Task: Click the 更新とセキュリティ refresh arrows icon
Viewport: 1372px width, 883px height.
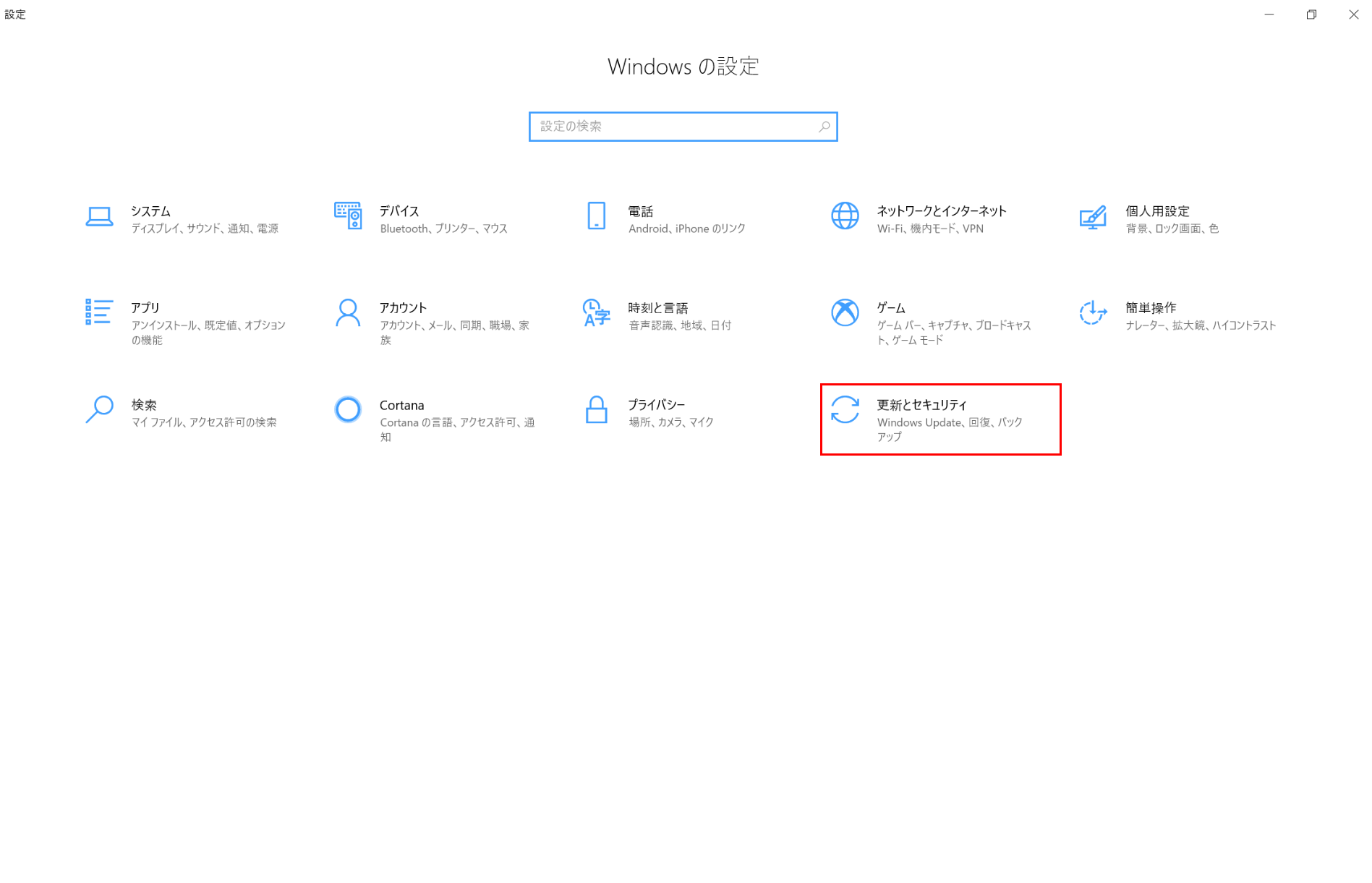Action: (845, 409)
